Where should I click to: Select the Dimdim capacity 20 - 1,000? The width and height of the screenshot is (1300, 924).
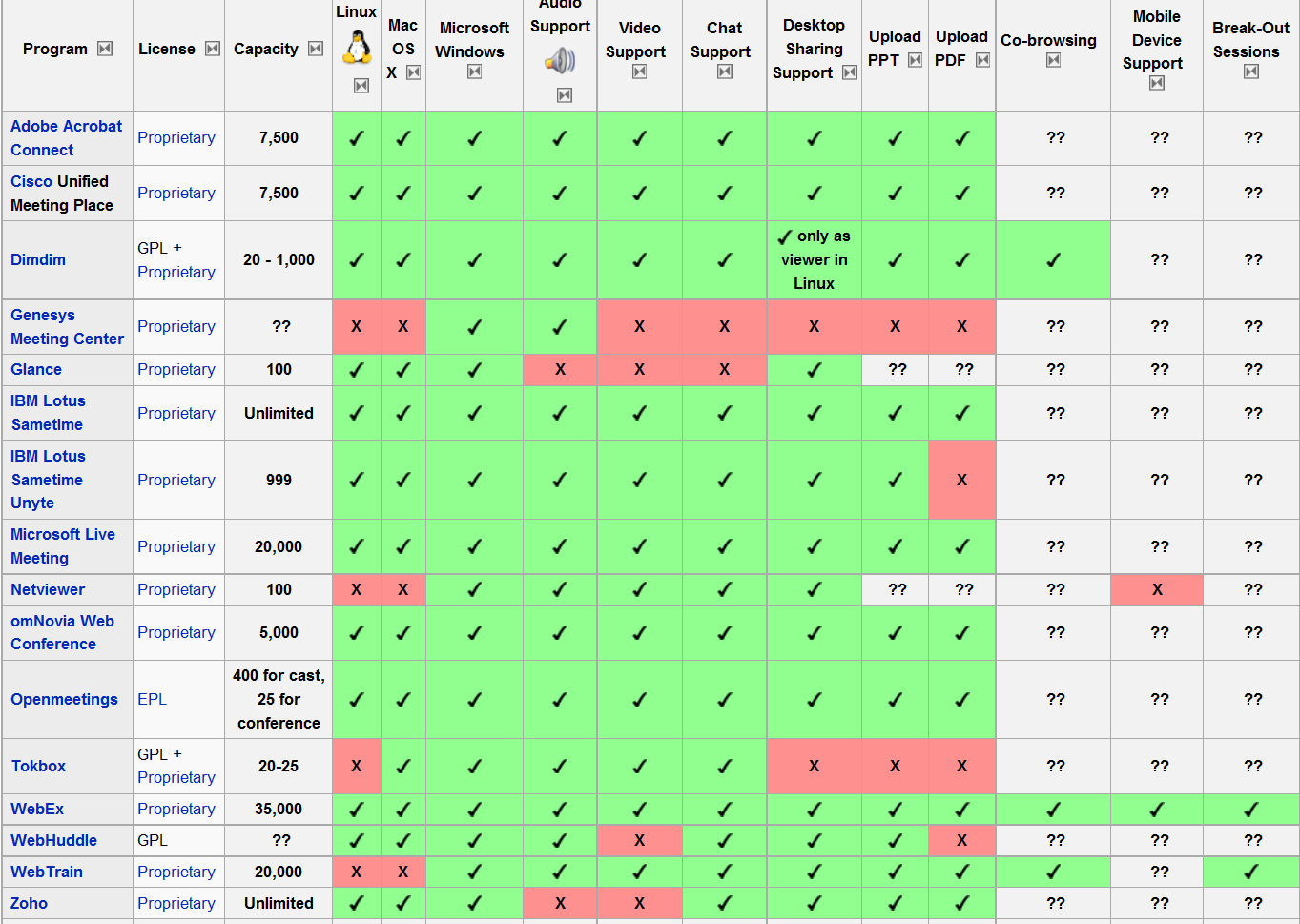[279, 259]
